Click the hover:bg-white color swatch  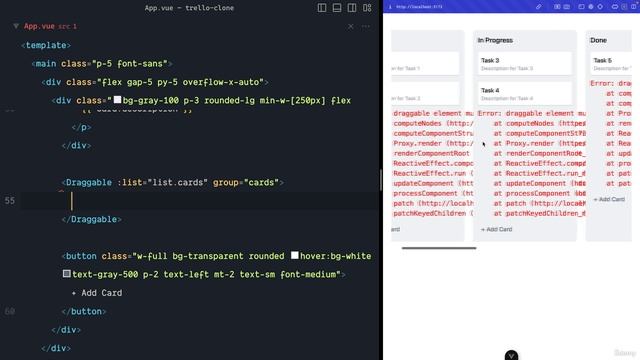tap(295, 256)
